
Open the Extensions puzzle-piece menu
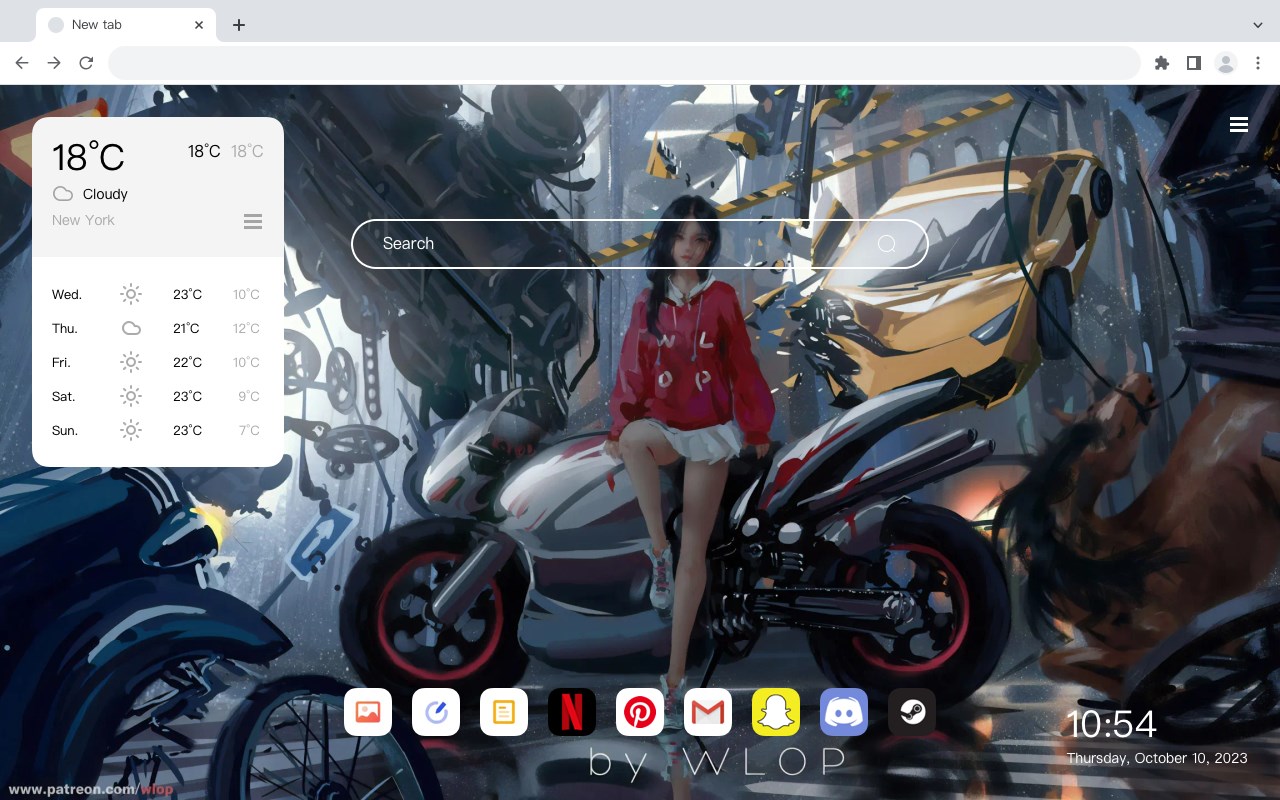click(1161, 63)
